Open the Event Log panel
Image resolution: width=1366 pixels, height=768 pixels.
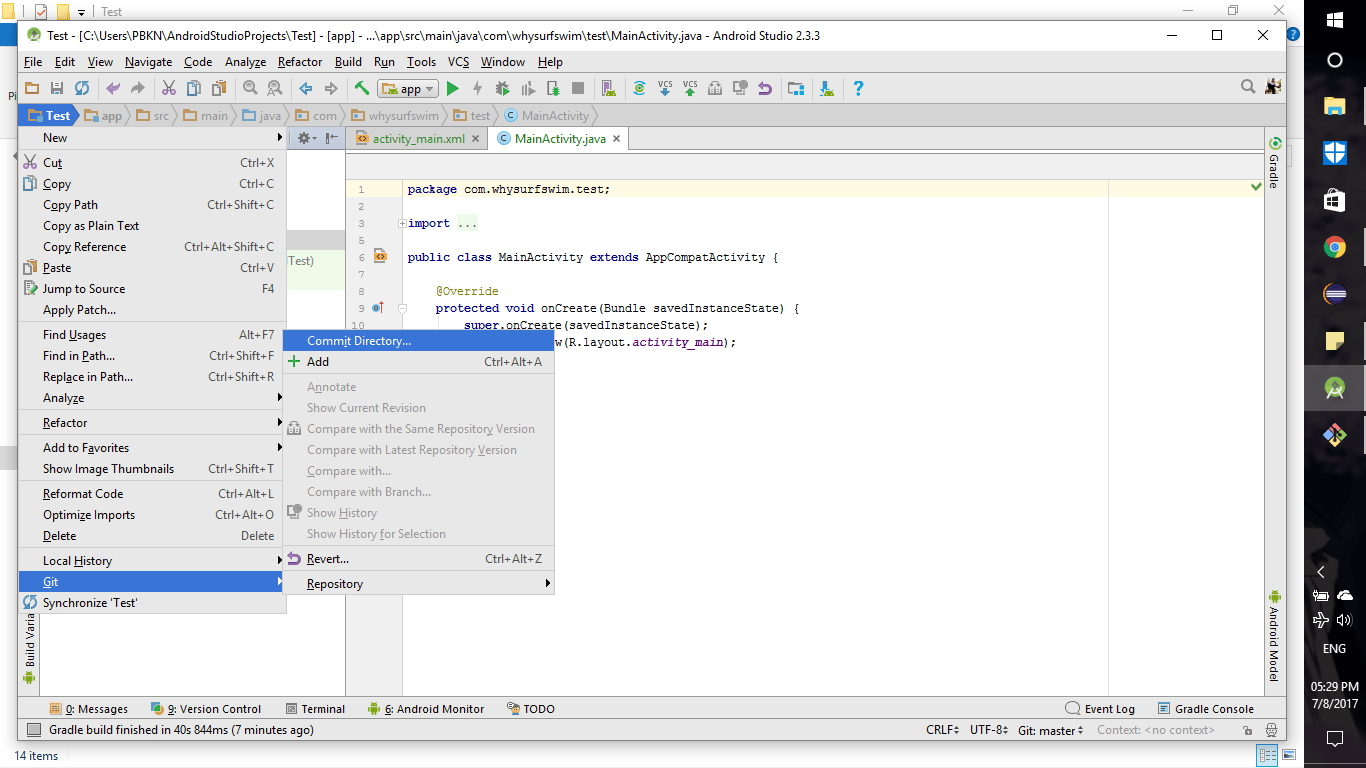click(x=1100, y=709)
